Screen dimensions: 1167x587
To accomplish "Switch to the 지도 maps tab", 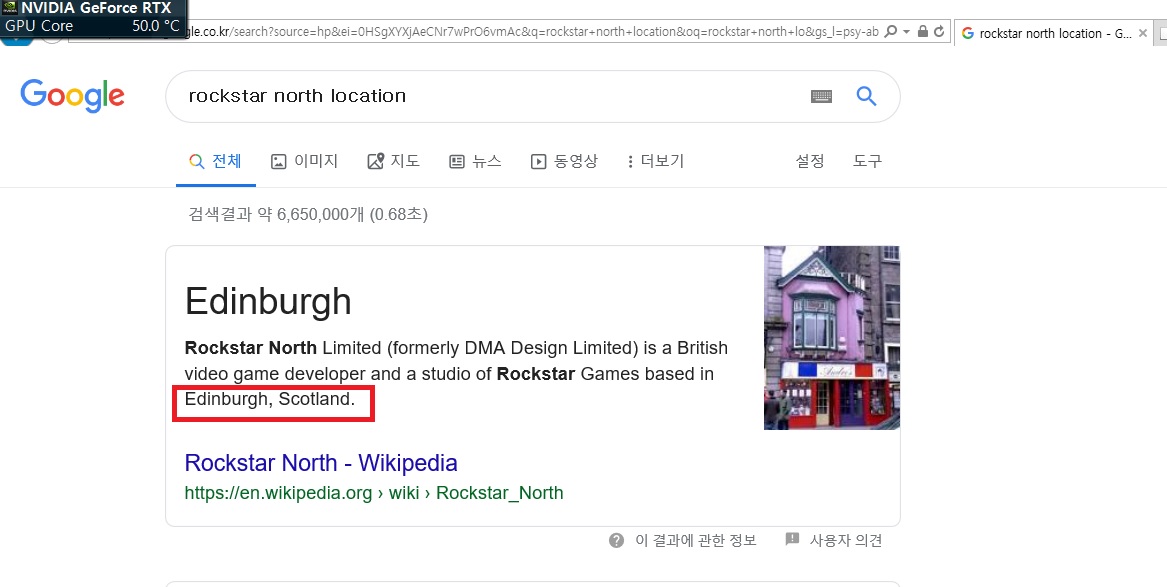I will click(x=394, y=161).
